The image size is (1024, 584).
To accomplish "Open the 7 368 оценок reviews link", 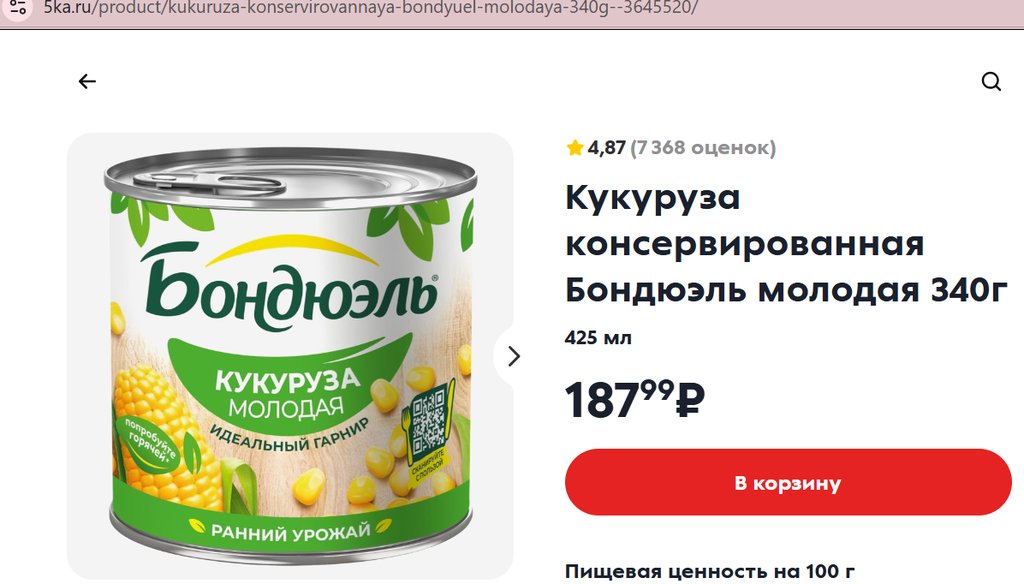I will coord(703,148).
